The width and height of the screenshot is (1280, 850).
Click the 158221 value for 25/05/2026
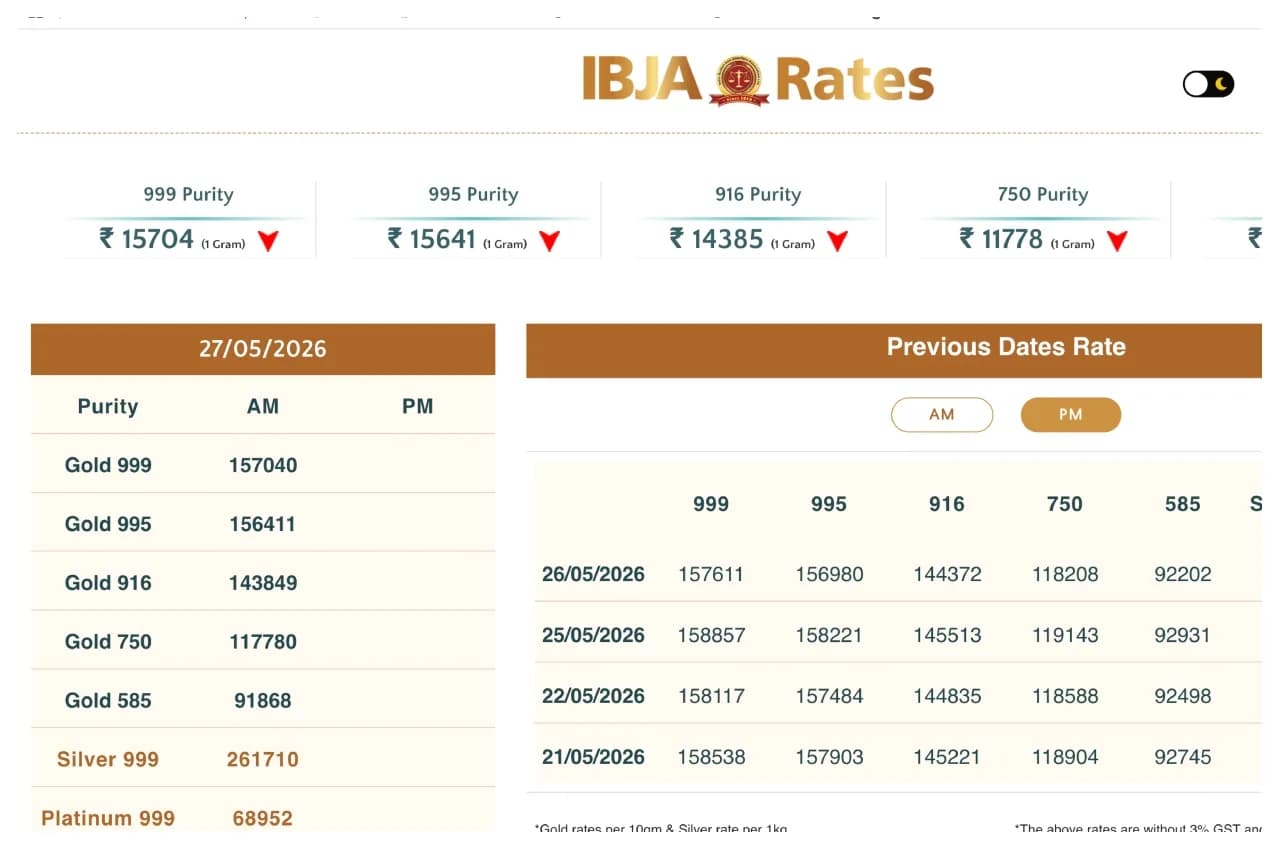pos(829,635)
